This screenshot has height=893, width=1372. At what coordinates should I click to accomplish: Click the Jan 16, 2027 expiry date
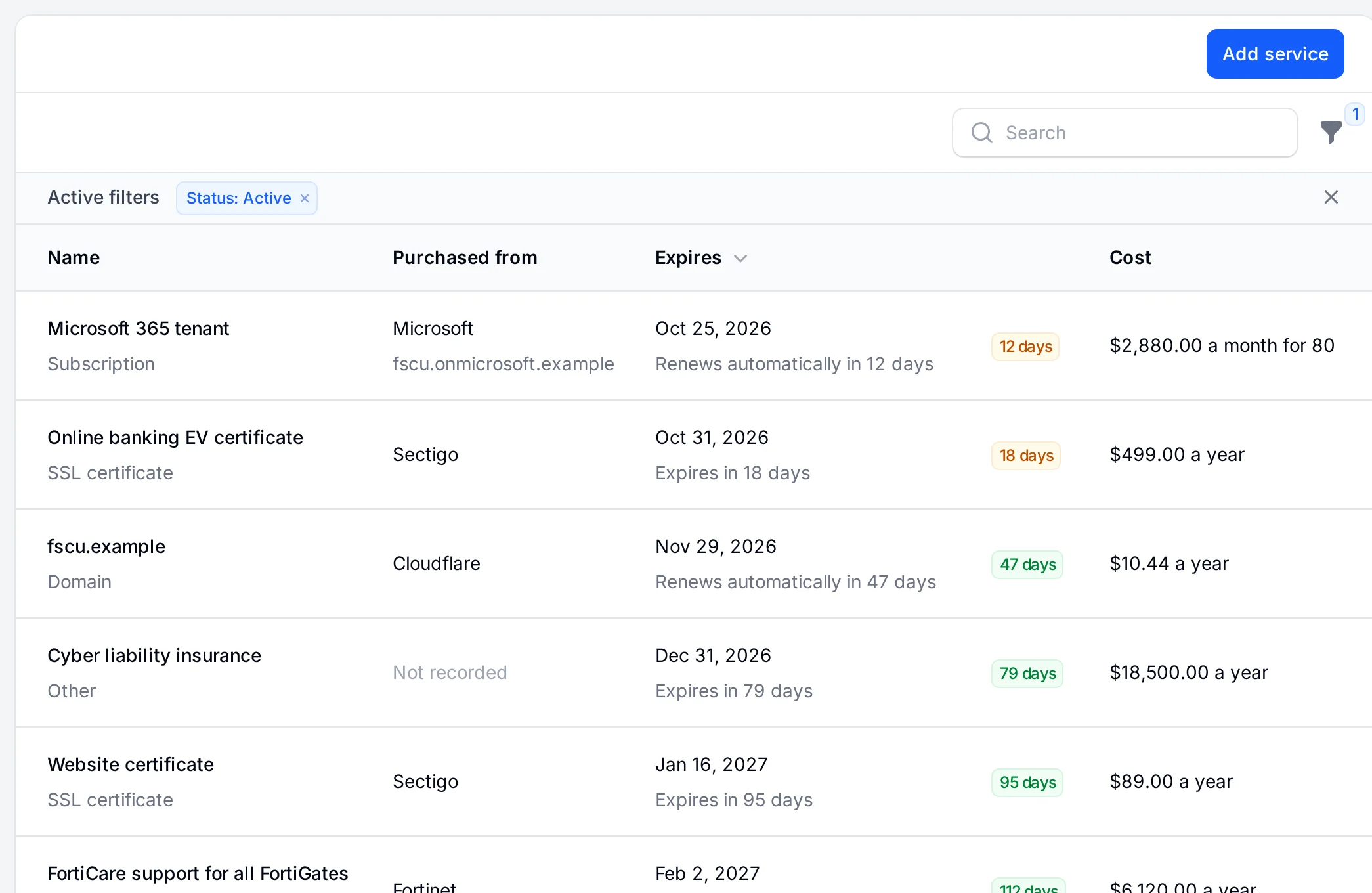712,764
